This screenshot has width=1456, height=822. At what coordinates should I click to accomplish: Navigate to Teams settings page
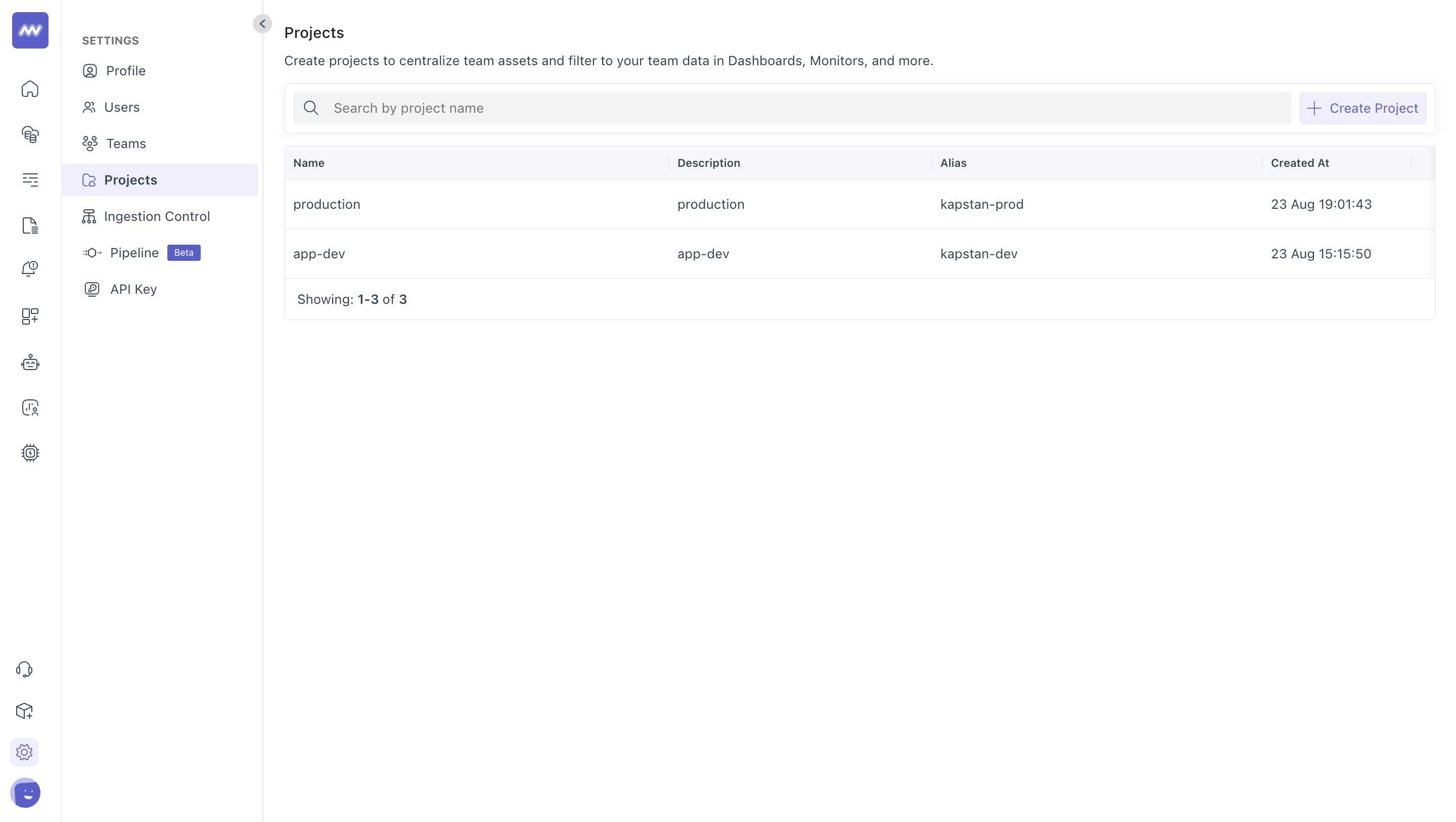click(125, 143)
